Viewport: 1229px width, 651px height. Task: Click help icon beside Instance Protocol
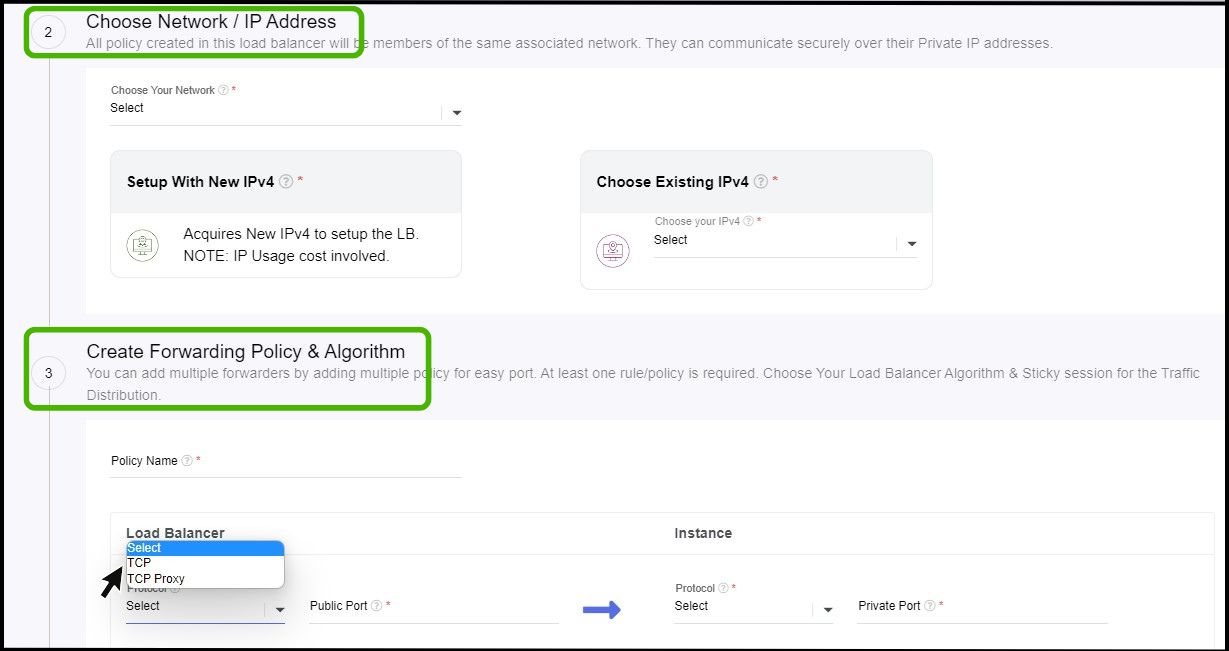click(x=723, y=589)
